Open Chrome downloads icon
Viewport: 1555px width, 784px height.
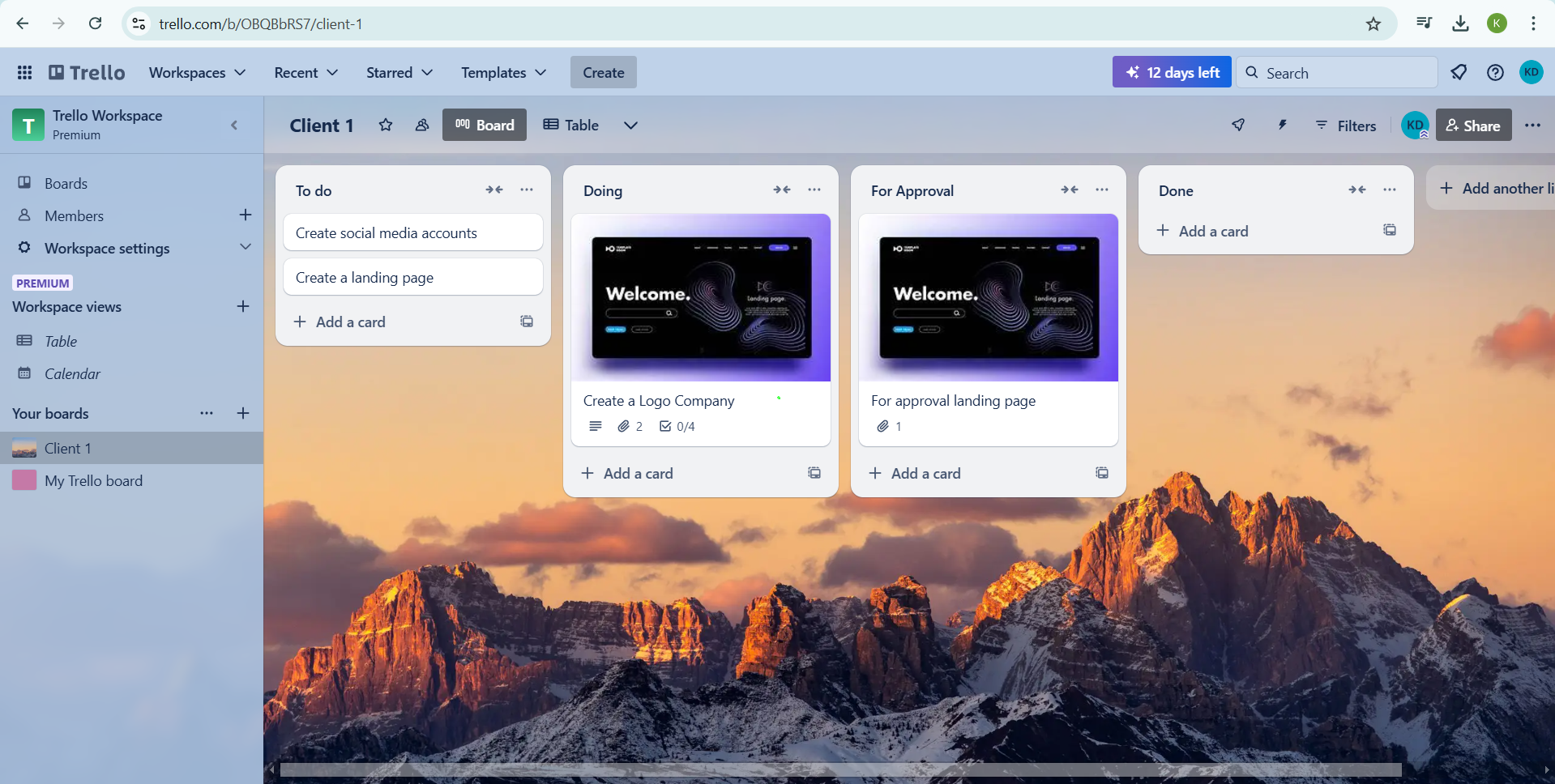tap(1460, 23)
